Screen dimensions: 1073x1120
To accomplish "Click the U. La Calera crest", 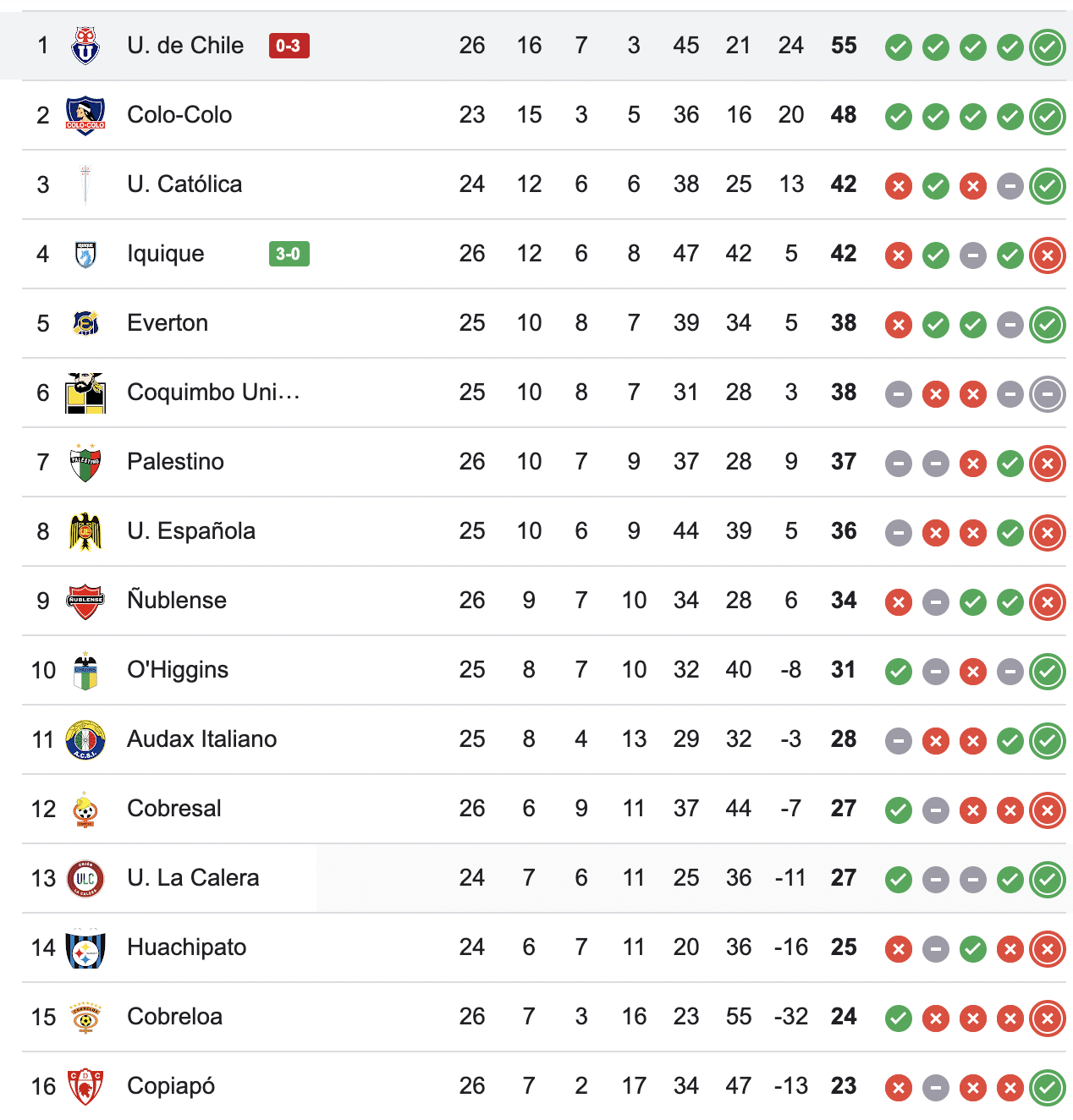I will pyautogui.click(x=85, y=878).
